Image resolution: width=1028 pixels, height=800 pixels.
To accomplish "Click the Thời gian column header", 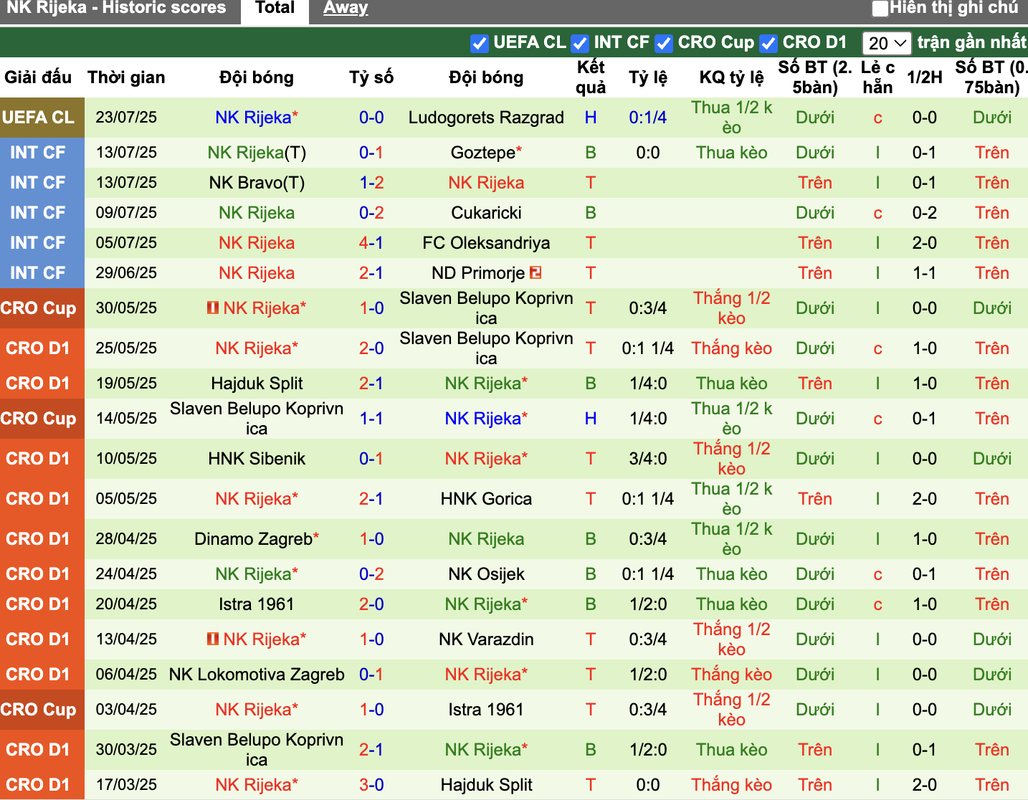I will 126,77.
